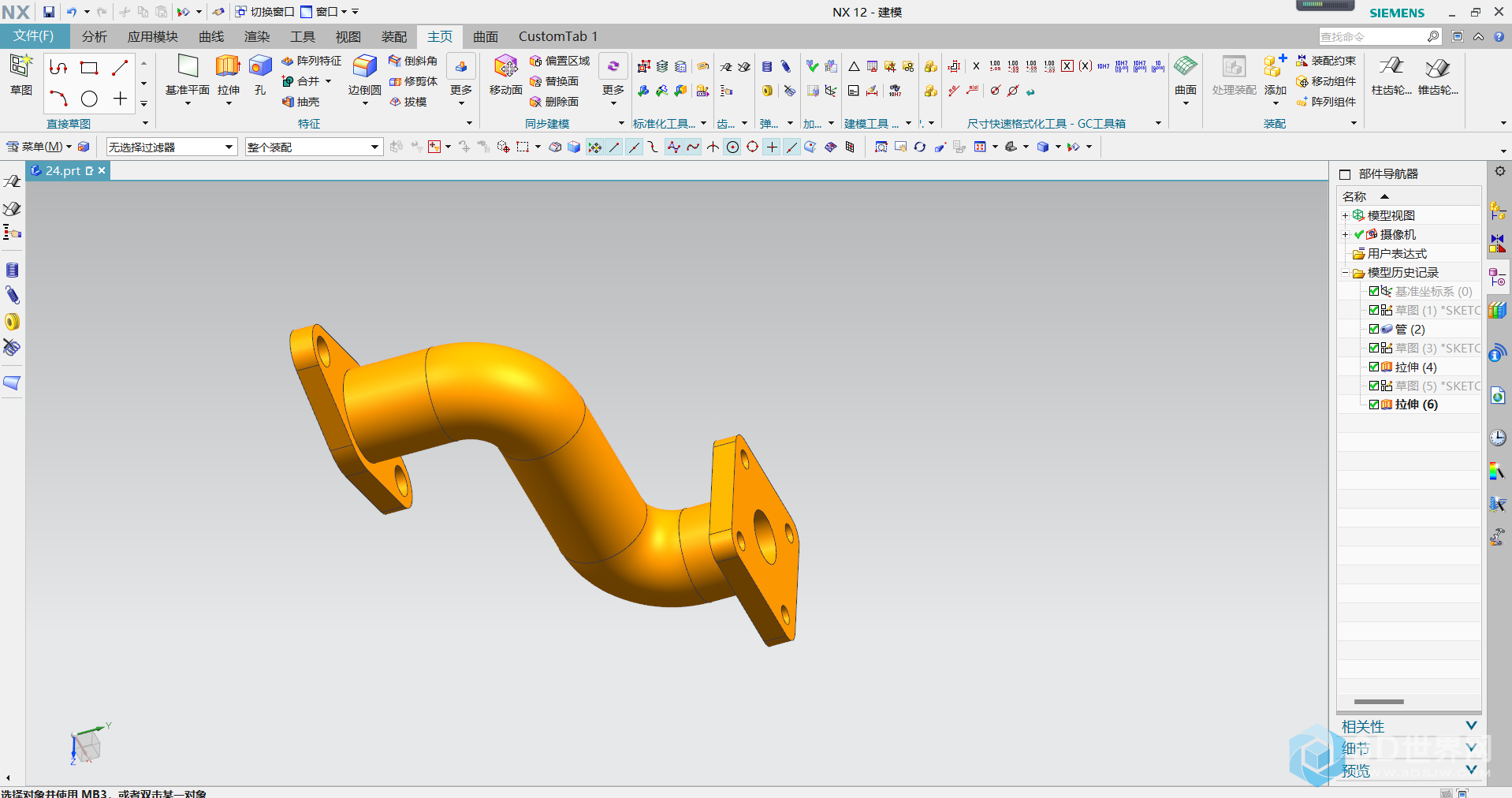Switch to the CustomTab 1 tab
The width and height of the screenshot is (1512, 798).
click(558, 36)
